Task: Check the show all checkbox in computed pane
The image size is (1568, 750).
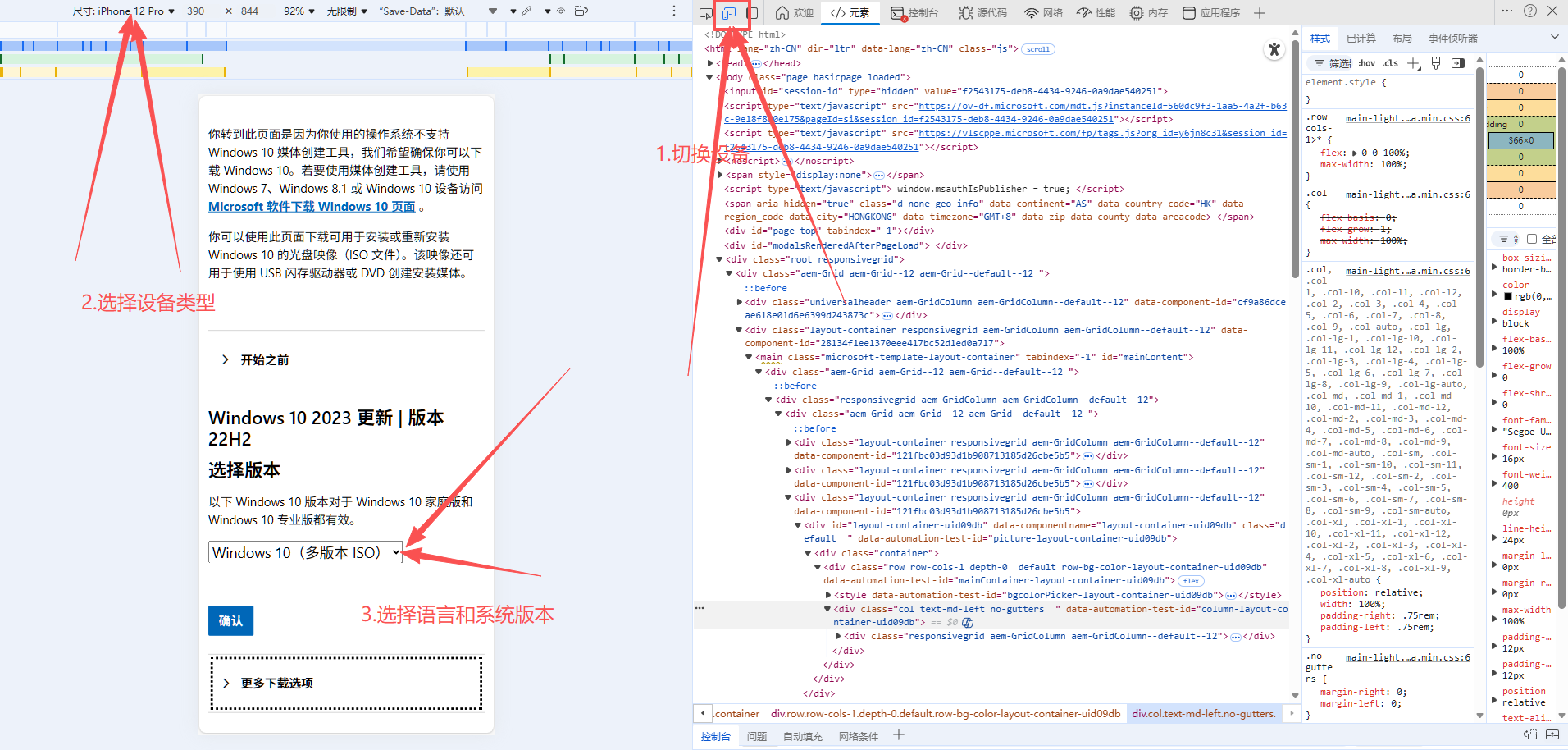Action: point(1531,239)
